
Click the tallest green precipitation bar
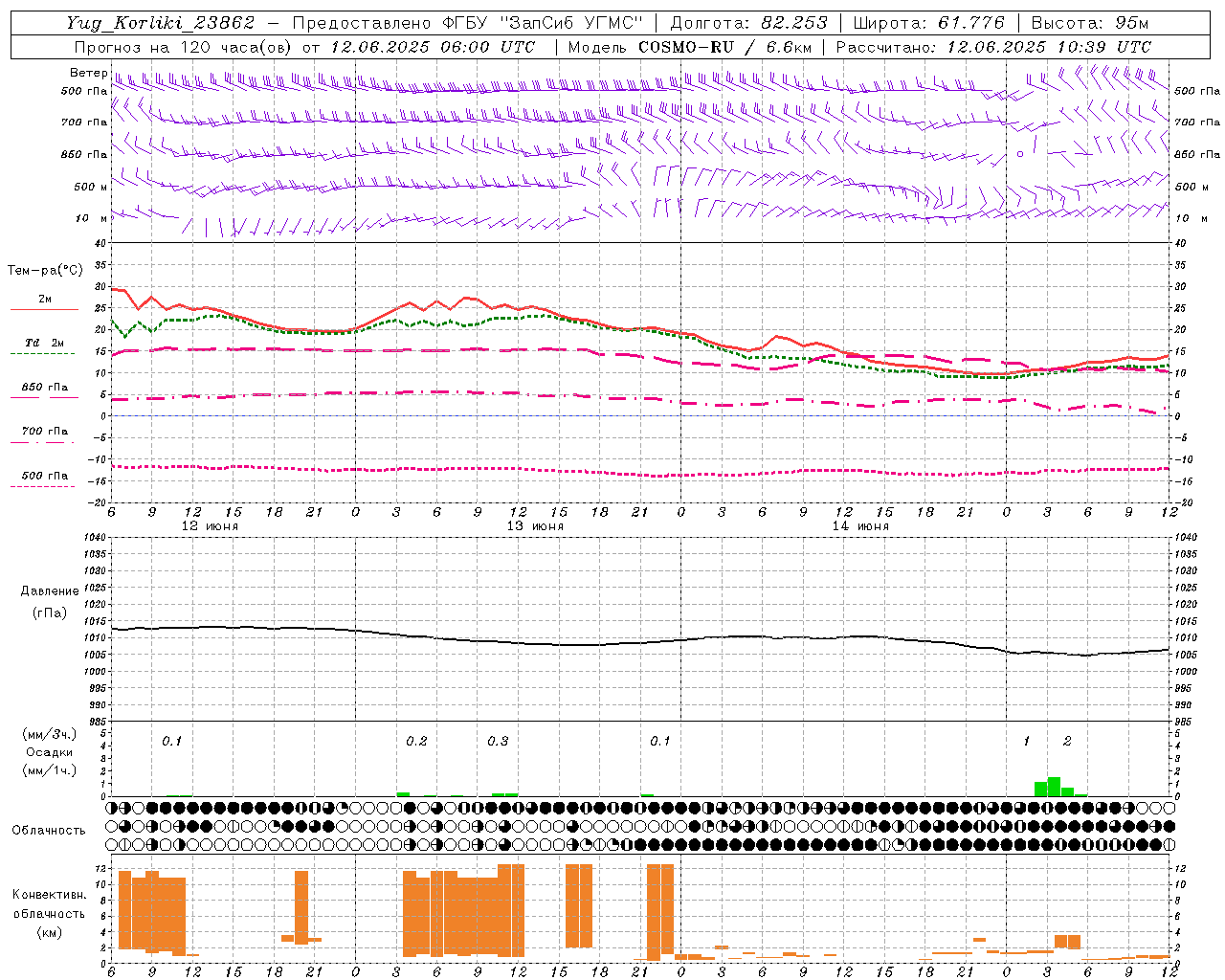(x=1054, y=787)
